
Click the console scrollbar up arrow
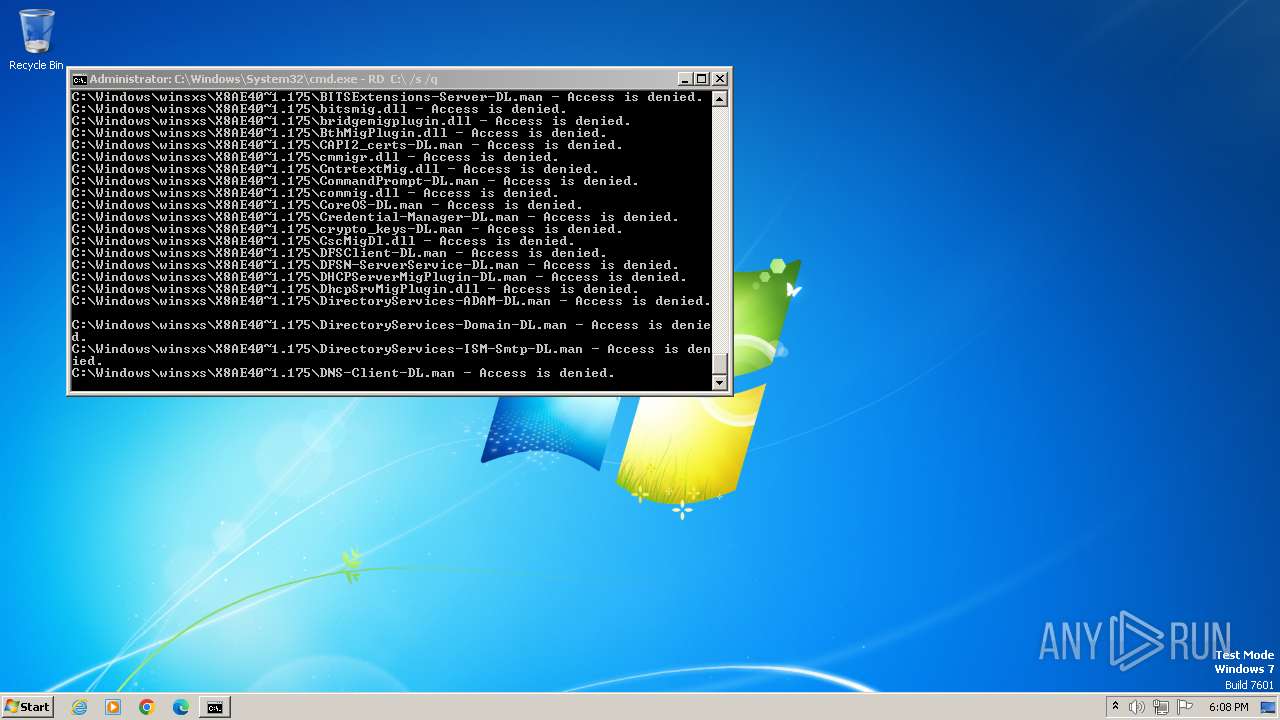[x=719, y=98]
